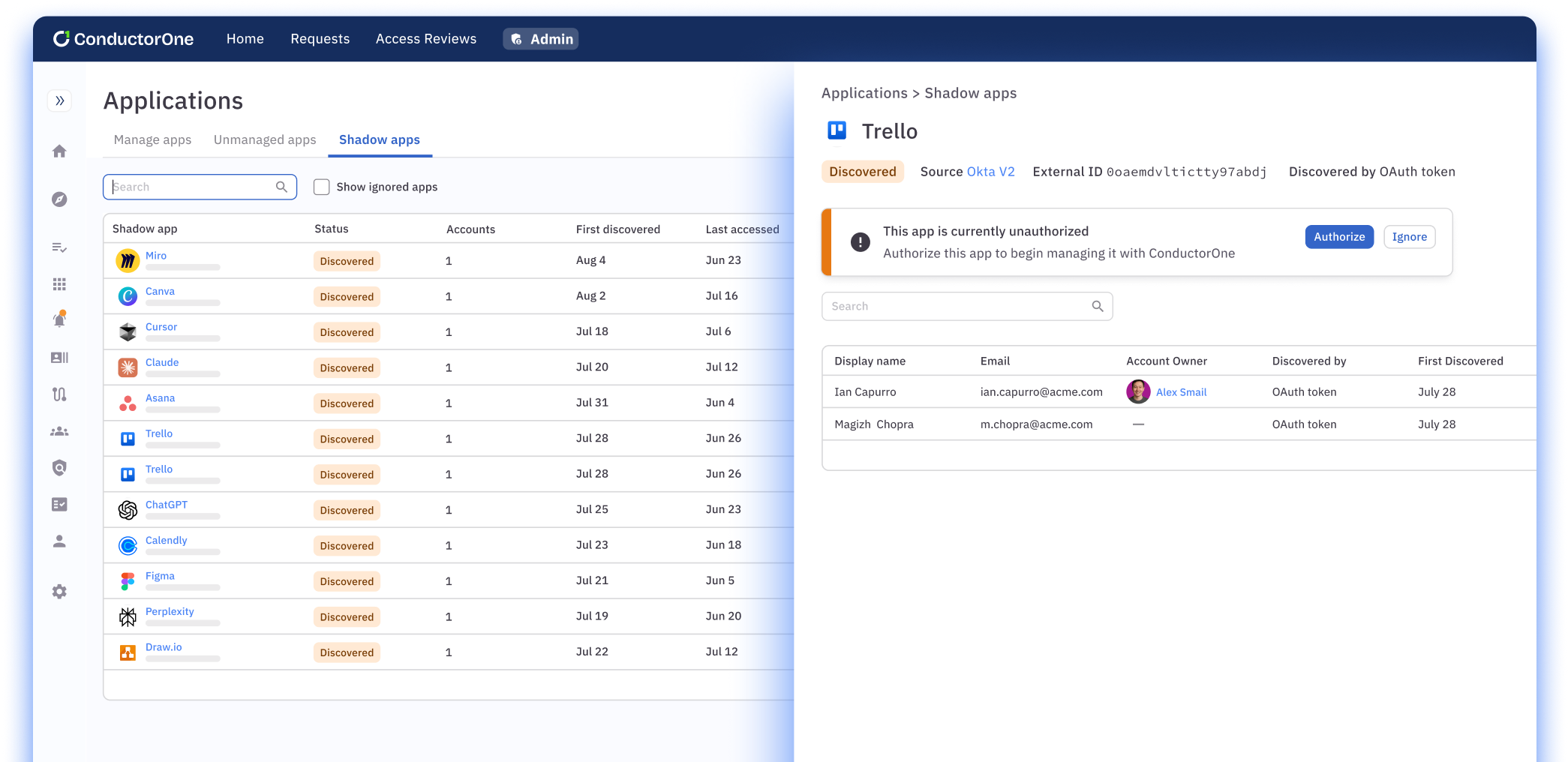This screenshot has width=1568, height=762.
Task: Click the Miro app icon in list
Action: [x=128, y=261]
